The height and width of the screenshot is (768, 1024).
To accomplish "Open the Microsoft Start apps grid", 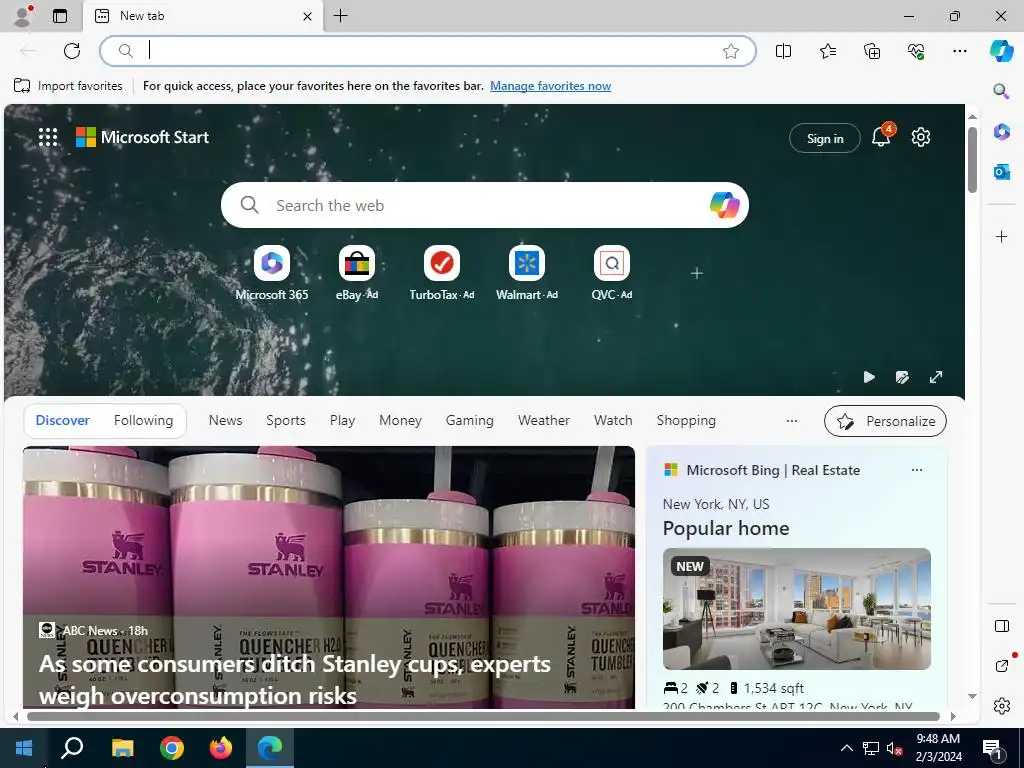I will click(x=48, y=137).
